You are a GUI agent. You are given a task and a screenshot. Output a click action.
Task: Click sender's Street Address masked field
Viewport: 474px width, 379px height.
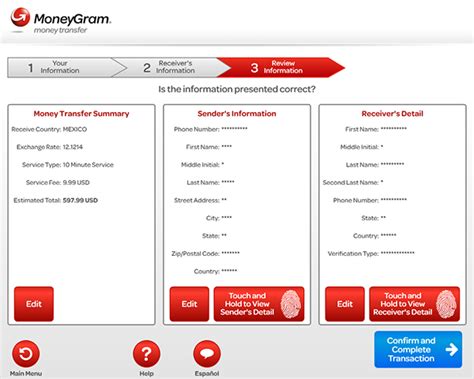pos(200,200)
